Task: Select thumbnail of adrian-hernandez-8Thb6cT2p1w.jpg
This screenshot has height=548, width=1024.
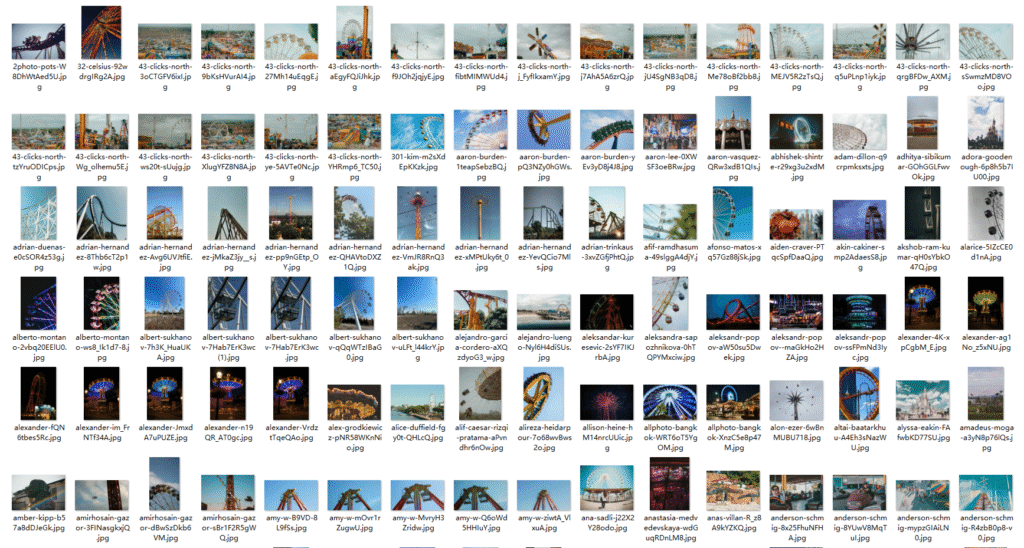Action: (x=102, y=214)
